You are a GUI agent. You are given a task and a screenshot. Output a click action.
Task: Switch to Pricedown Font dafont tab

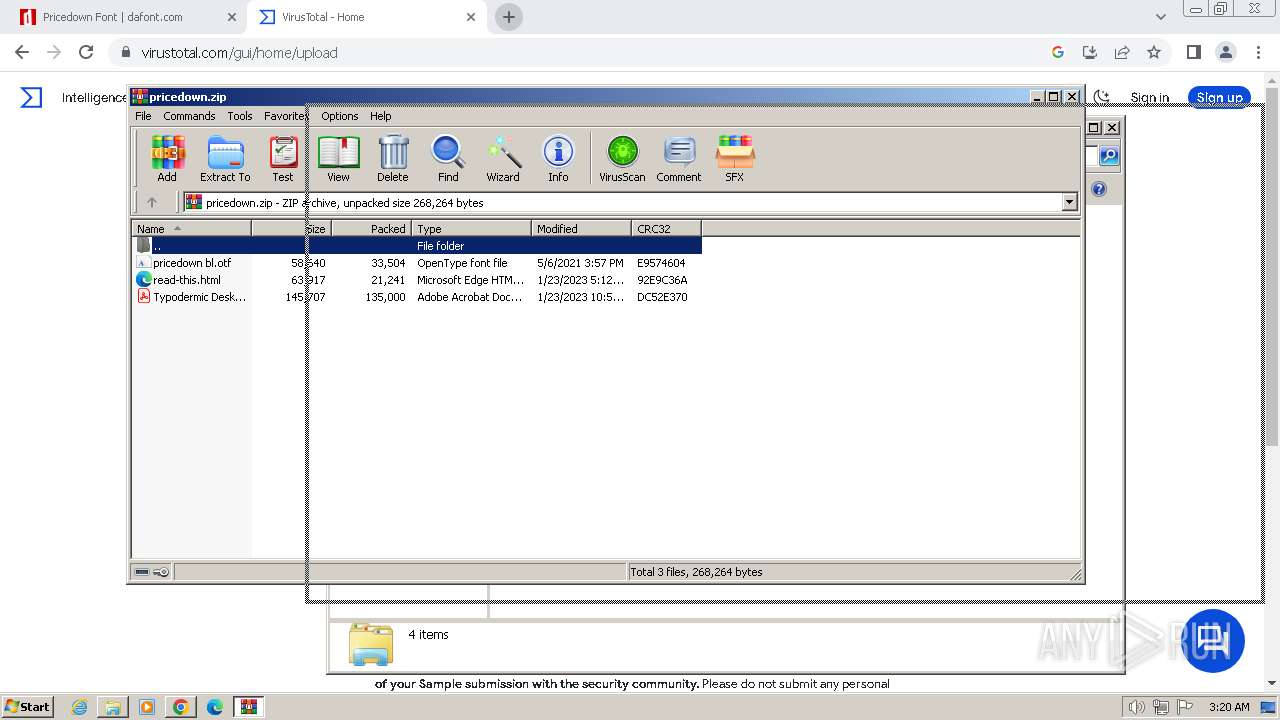click(125, 17)
